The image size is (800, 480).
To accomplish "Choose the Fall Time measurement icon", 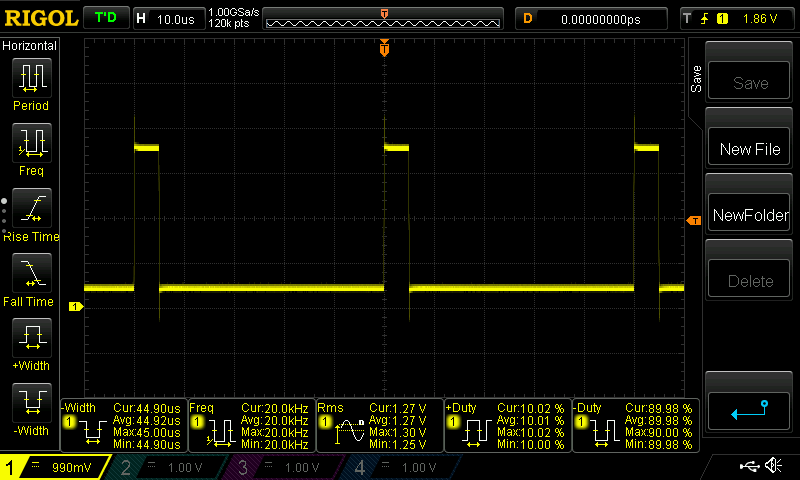I will point(32,273).
